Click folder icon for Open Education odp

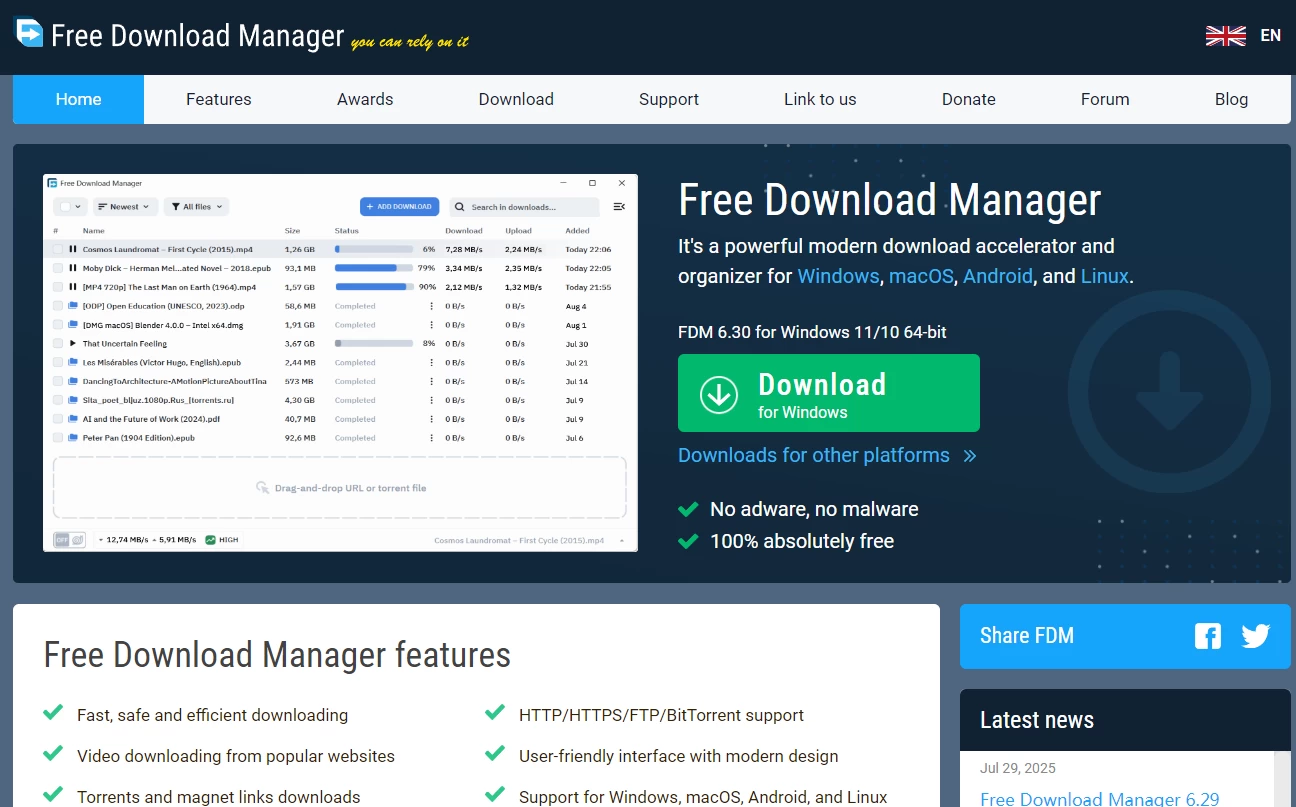click(x=73, y=306)
